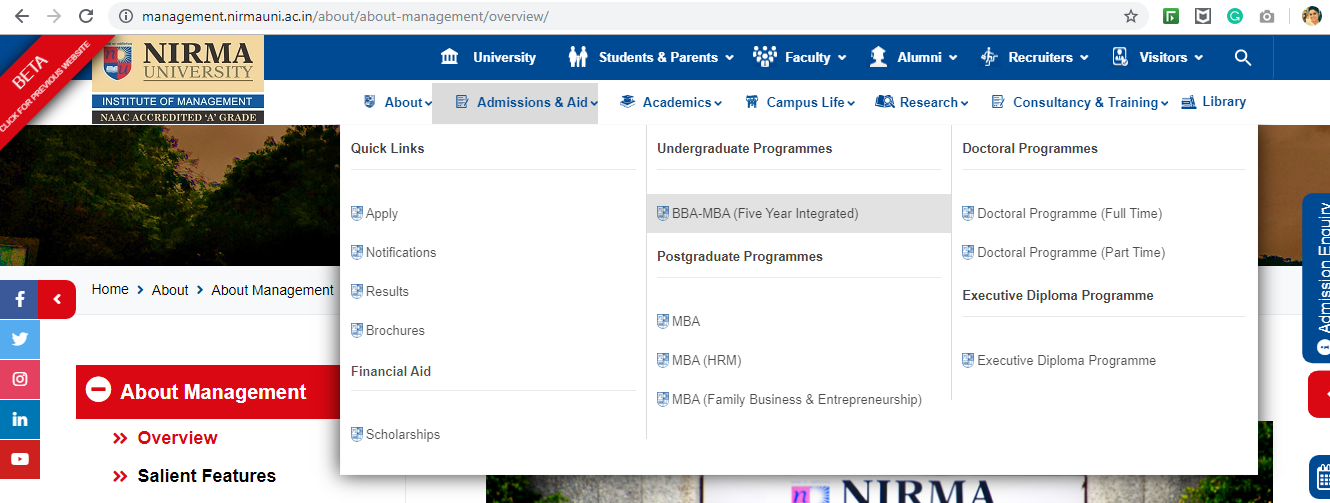Screen dimensions: 1330x503
Task: Click the Facebook social sidebar icon
Action: (19, 299)
